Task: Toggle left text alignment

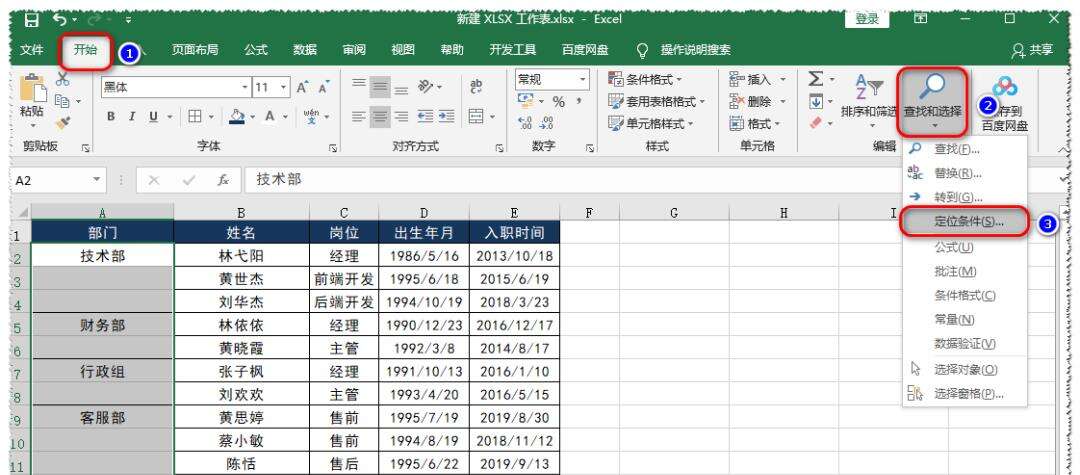Action: [359, 117]
